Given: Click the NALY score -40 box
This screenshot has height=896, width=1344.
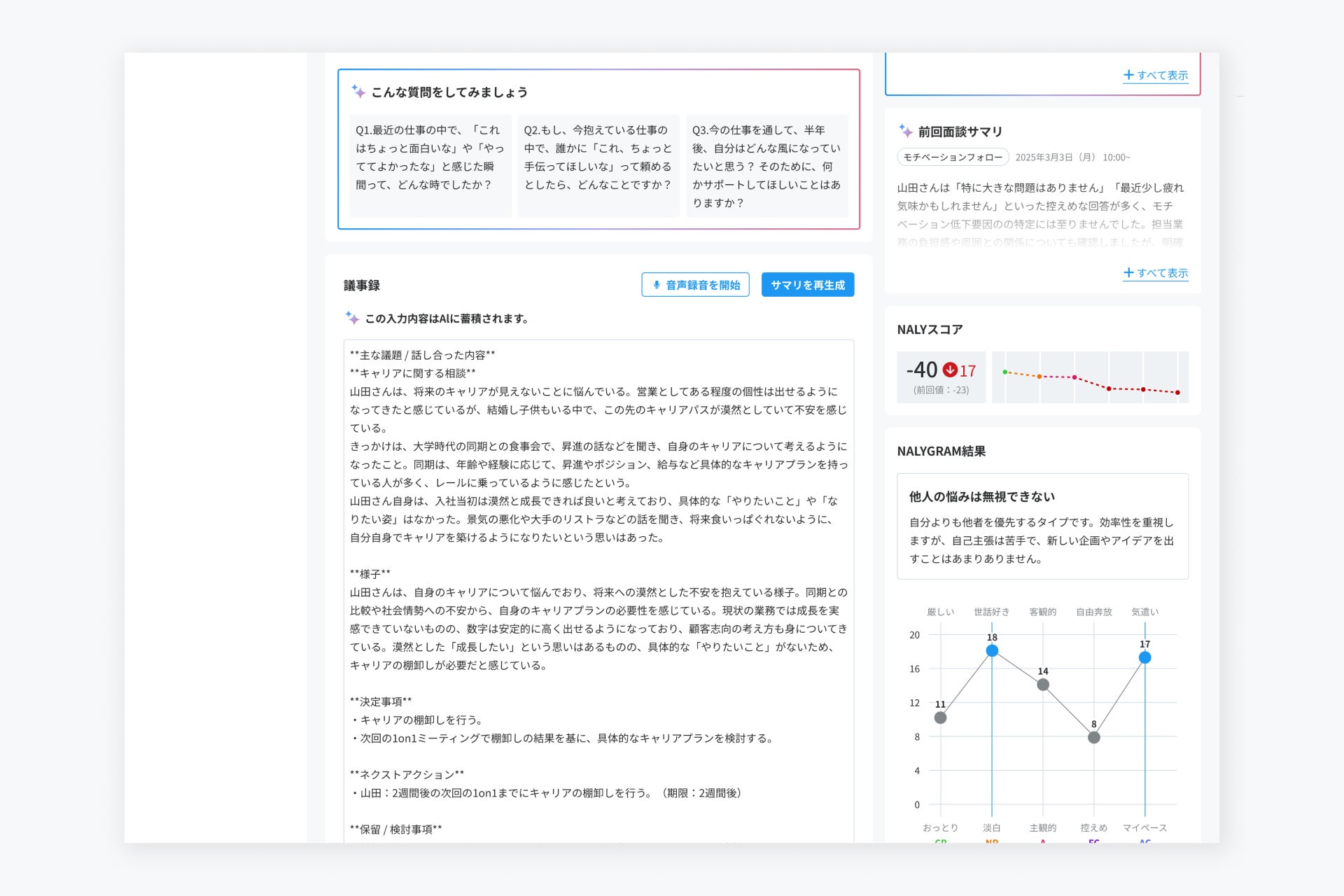Looking at the screenshot, I should [941, 377].
